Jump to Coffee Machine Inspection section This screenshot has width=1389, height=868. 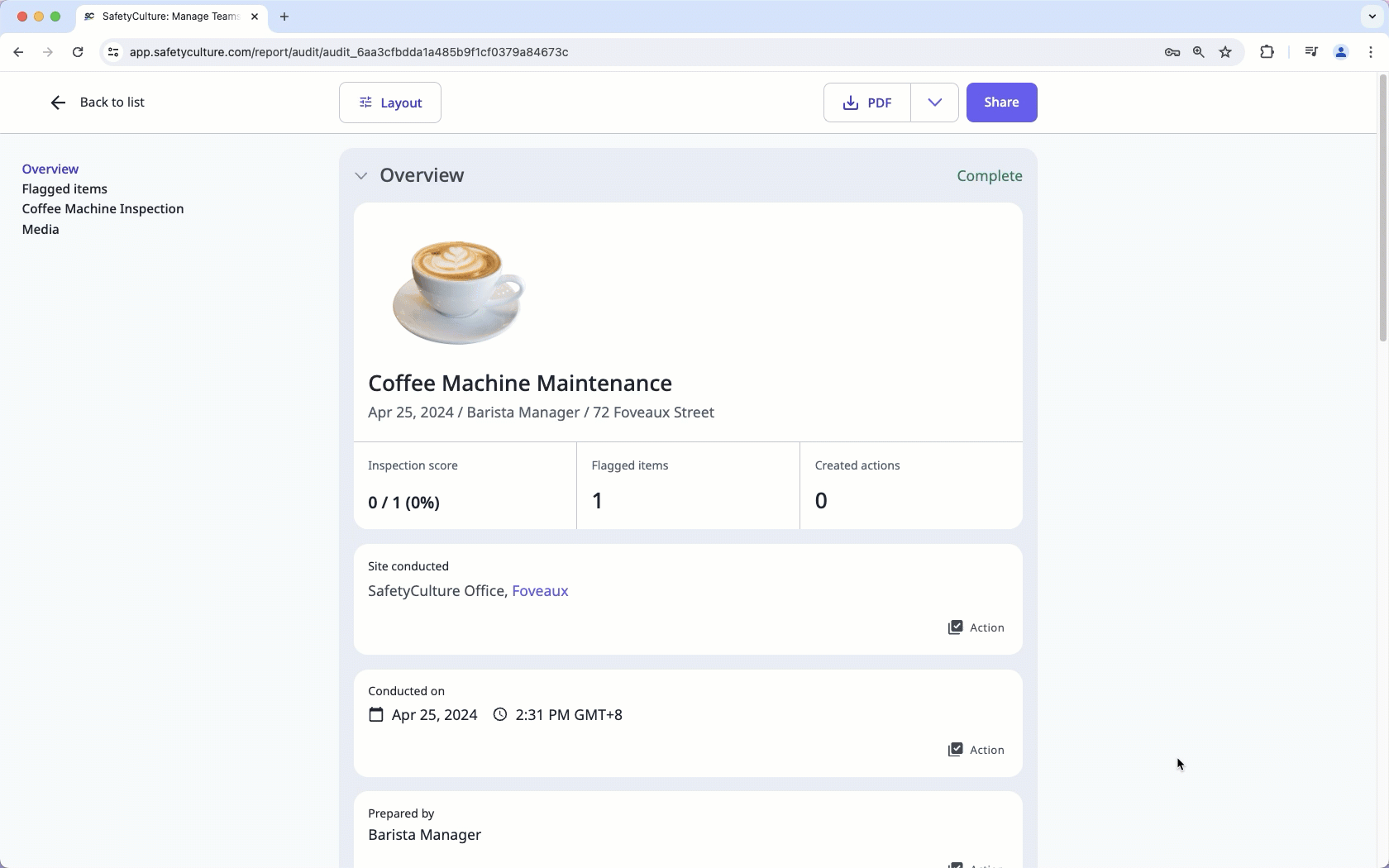pos(103,209)
